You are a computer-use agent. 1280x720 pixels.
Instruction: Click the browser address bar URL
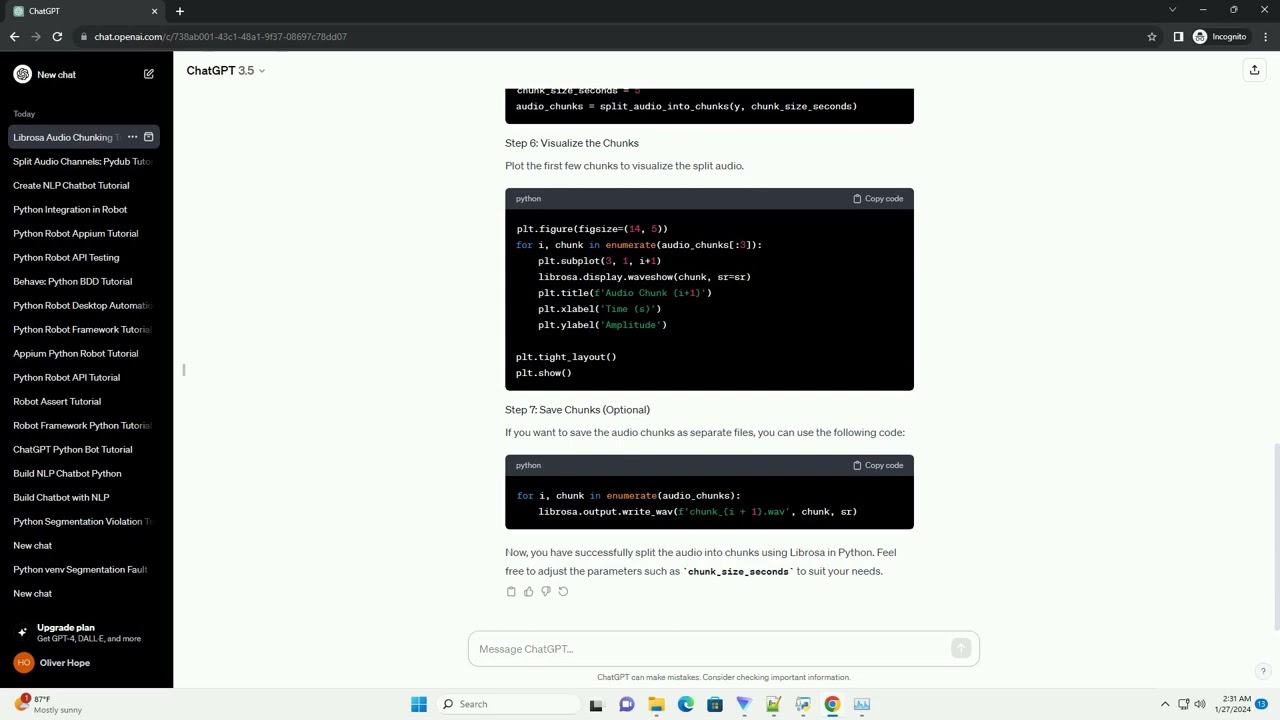coord(220,37)
